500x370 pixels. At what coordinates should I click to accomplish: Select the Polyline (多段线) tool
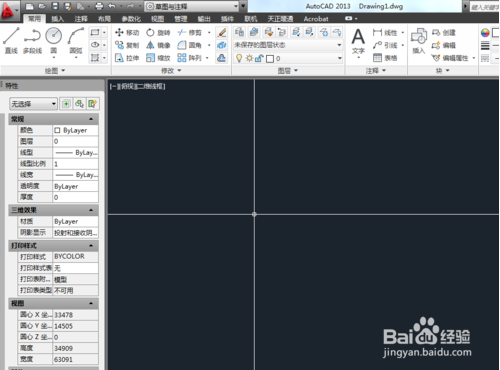coord(32,41)
